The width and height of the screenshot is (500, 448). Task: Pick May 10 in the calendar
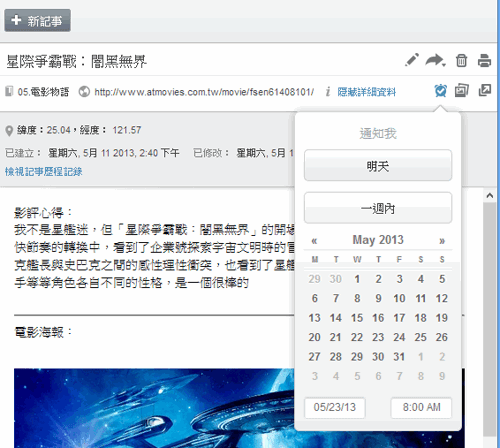tap(399, 298)
